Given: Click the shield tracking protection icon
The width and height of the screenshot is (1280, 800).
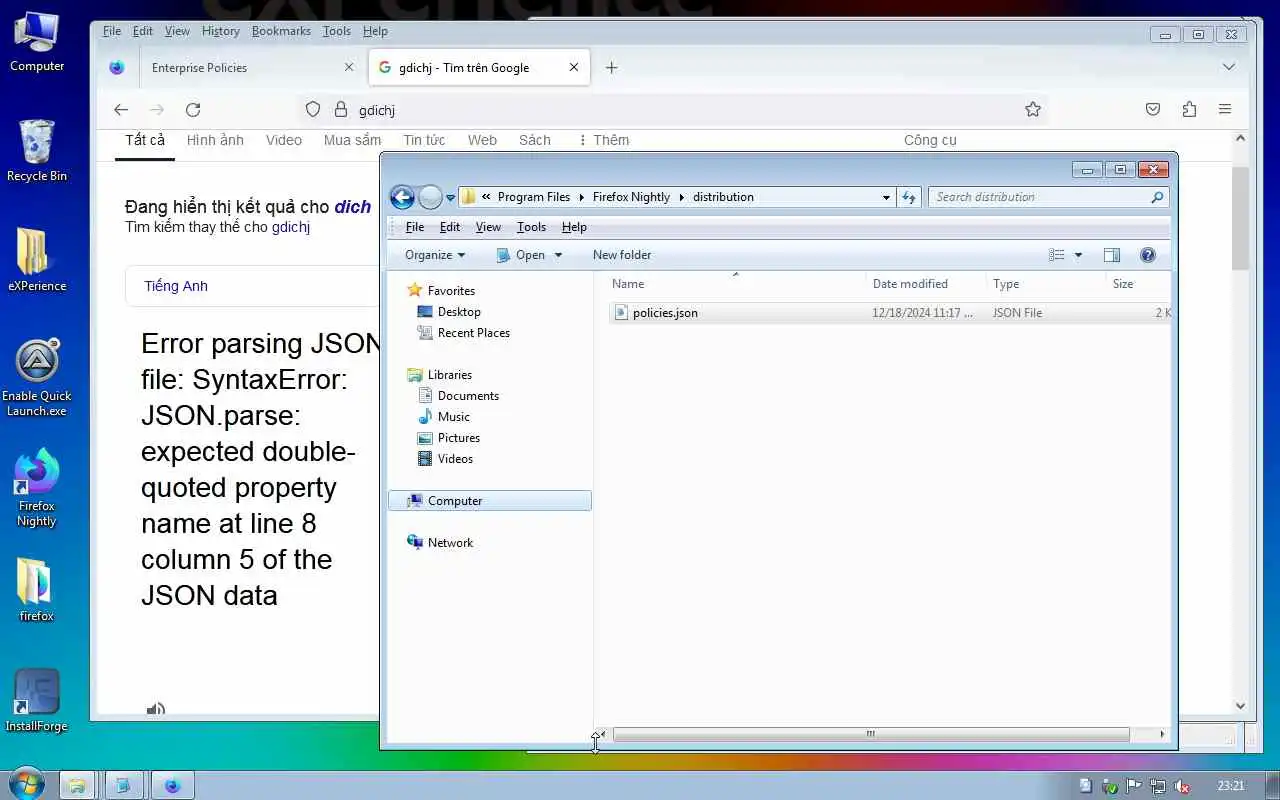Looking at the screenshot, I should click(x=313, y=110).
